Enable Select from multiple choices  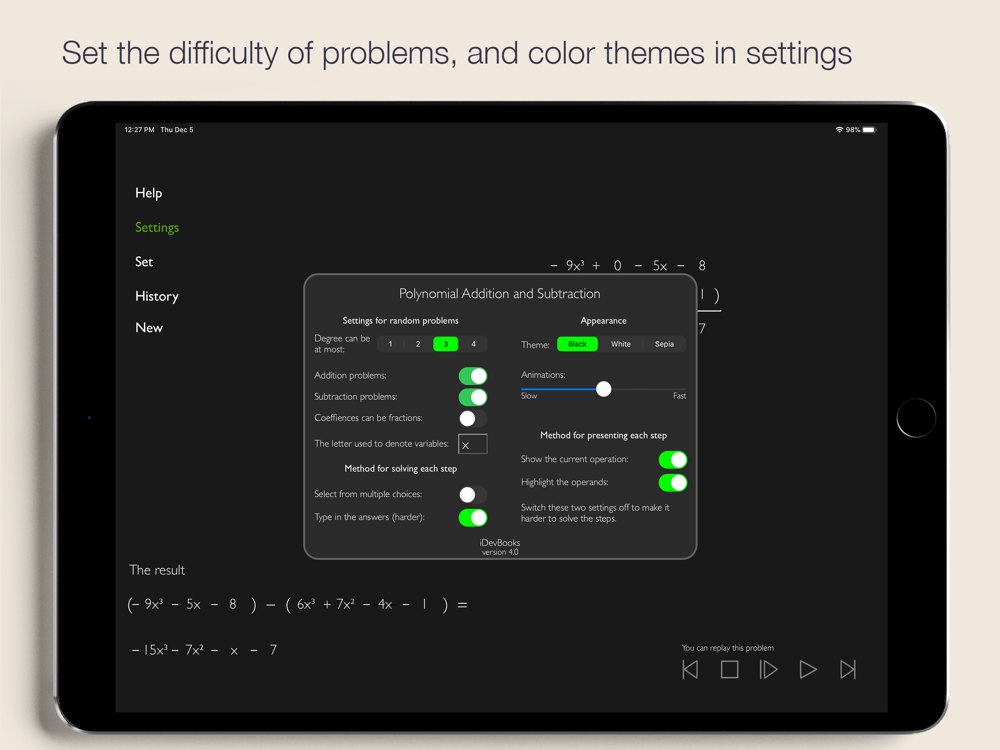[x=473, y=494]
